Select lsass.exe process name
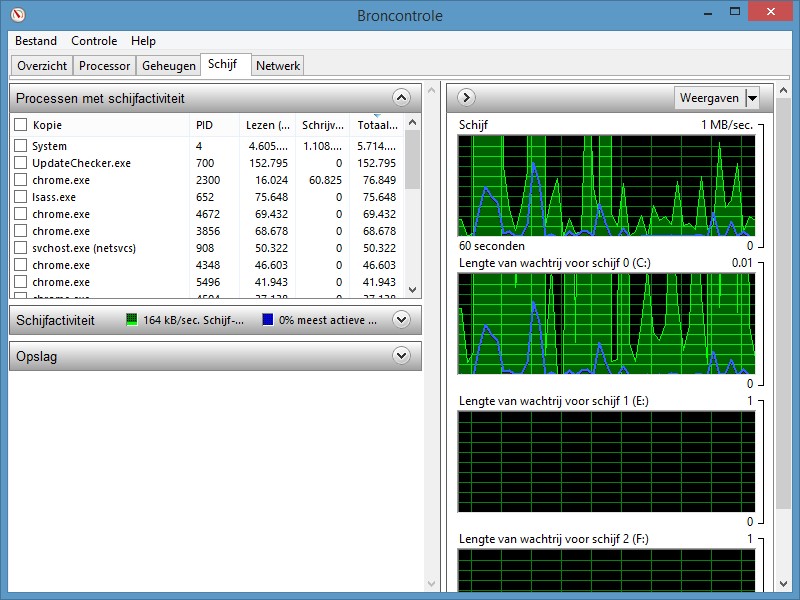 point(54,197)
